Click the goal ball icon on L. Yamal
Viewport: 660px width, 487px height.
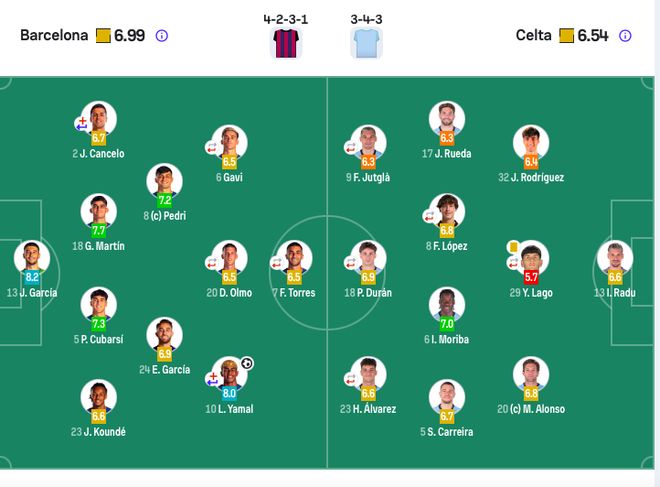[247, 362]
